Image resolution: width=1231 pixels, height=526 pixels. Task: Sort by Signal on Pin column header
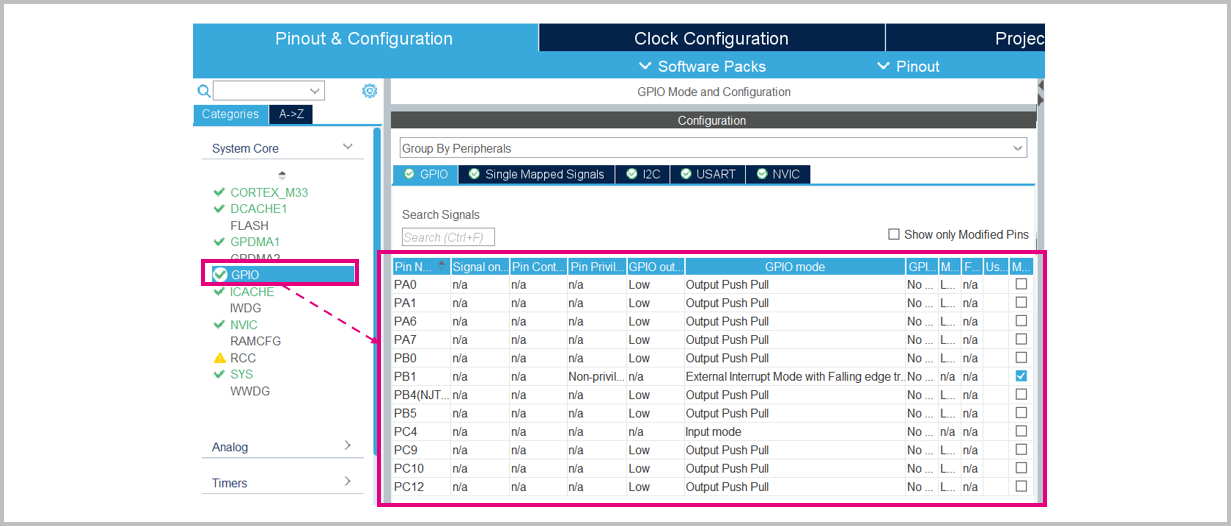point(480,267)
